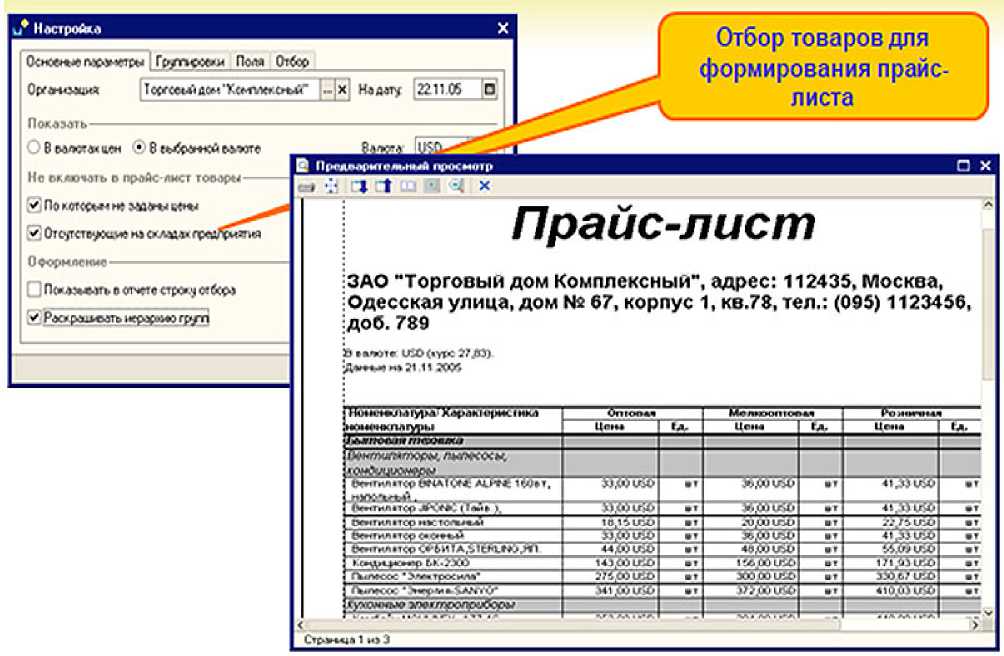This screenshot has width=1004, height=656.
Task: Close the Настройка window
Action: pyautogui.click(x=503, y=28)
